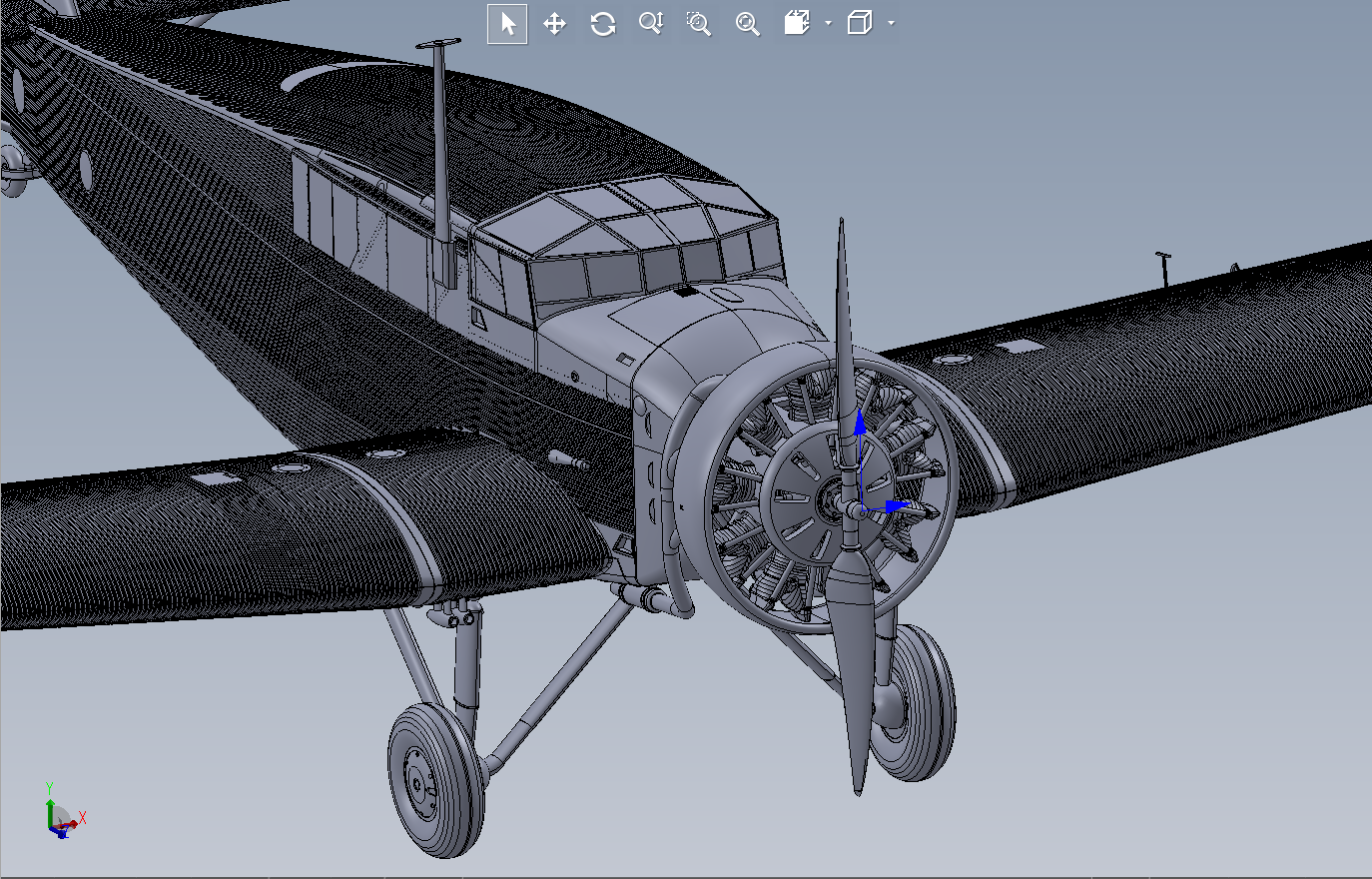Activate the Select arrow tool
Image resolution: width=1372 pixels, height=879 pixels.
click(507, 24)
